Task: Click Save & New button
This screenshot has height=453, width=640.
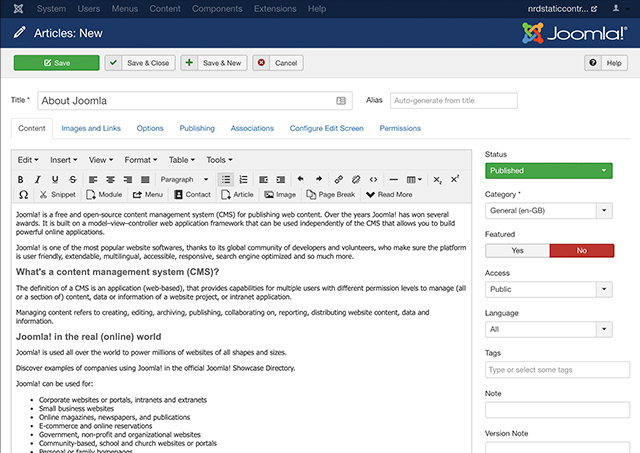Action: 214,63
